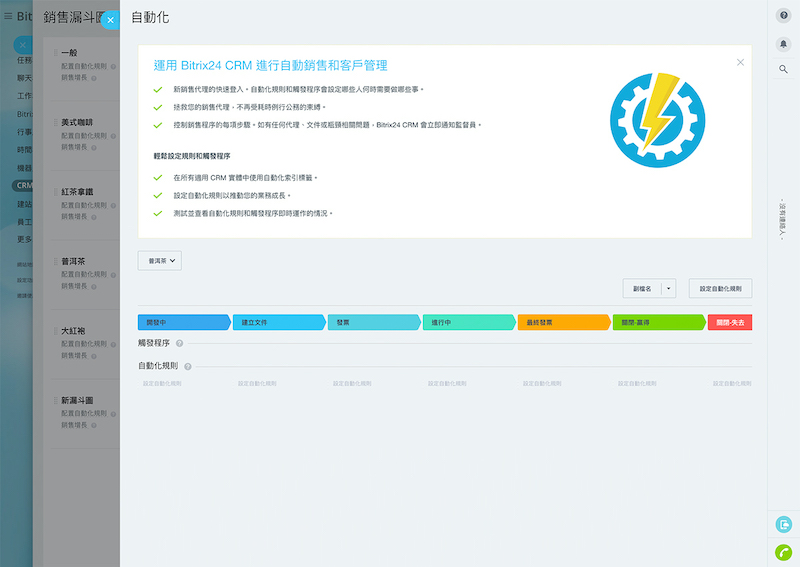800x567 pixels.
Task: Click the 紅茶拿鐵 funnel name
Action: tap(77, 192)
